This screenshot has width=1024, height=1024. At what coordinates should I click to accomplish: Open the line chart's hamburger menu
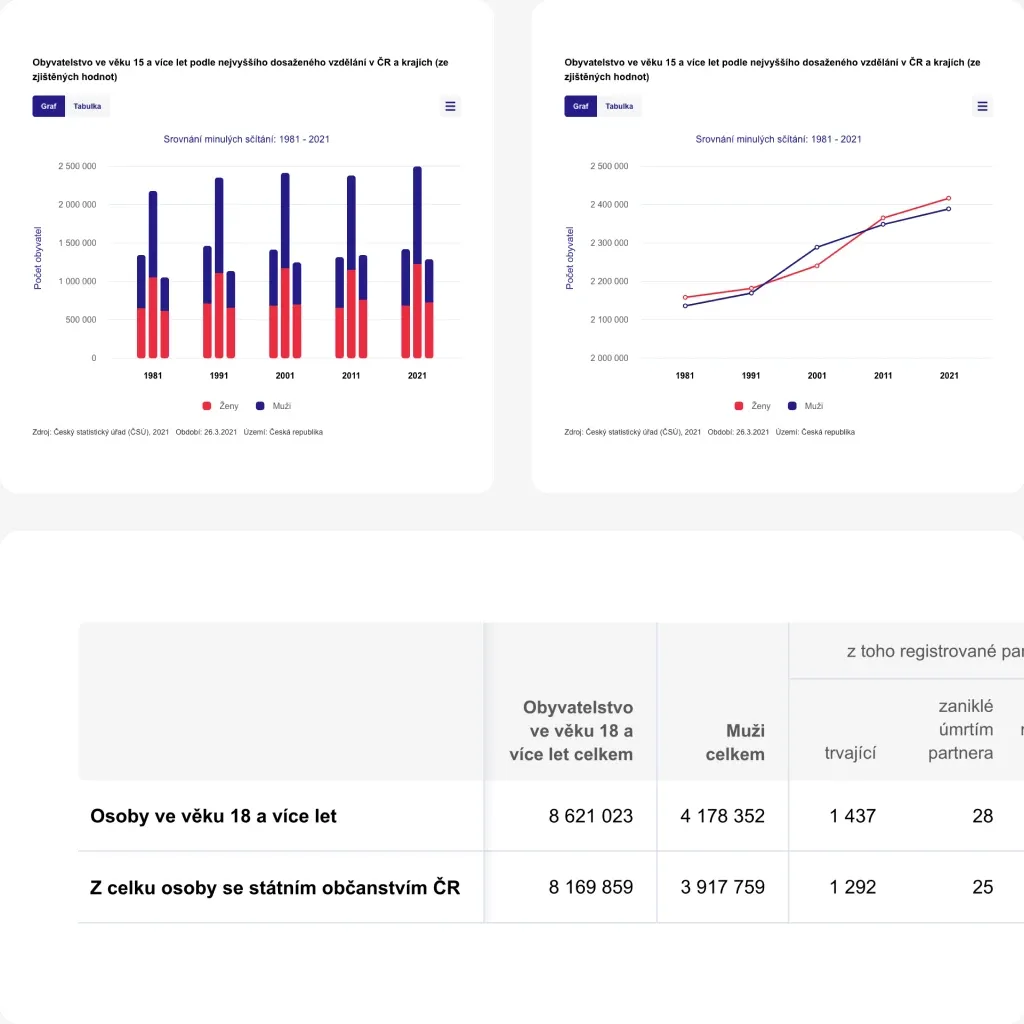click(x=982, y=106)
